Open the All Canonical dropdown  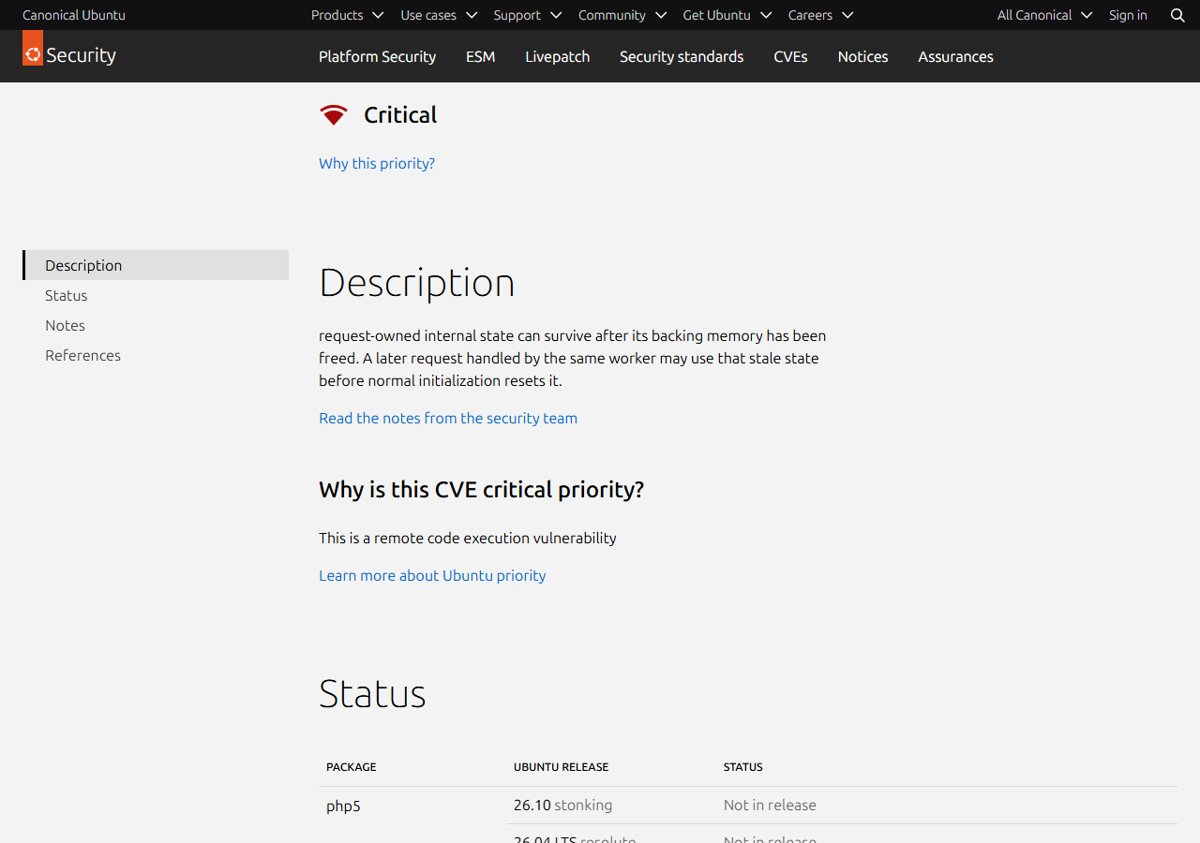click(1044, 15)
